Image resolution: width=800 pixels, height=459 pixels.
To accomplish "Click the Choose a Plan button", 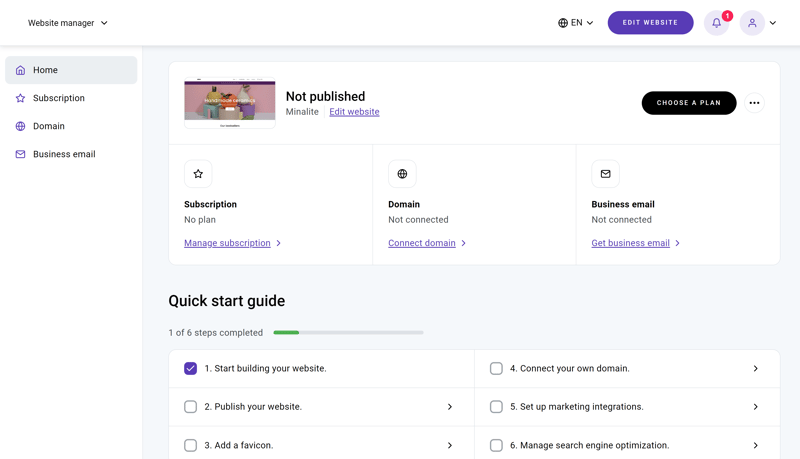I will pos(689,103).
